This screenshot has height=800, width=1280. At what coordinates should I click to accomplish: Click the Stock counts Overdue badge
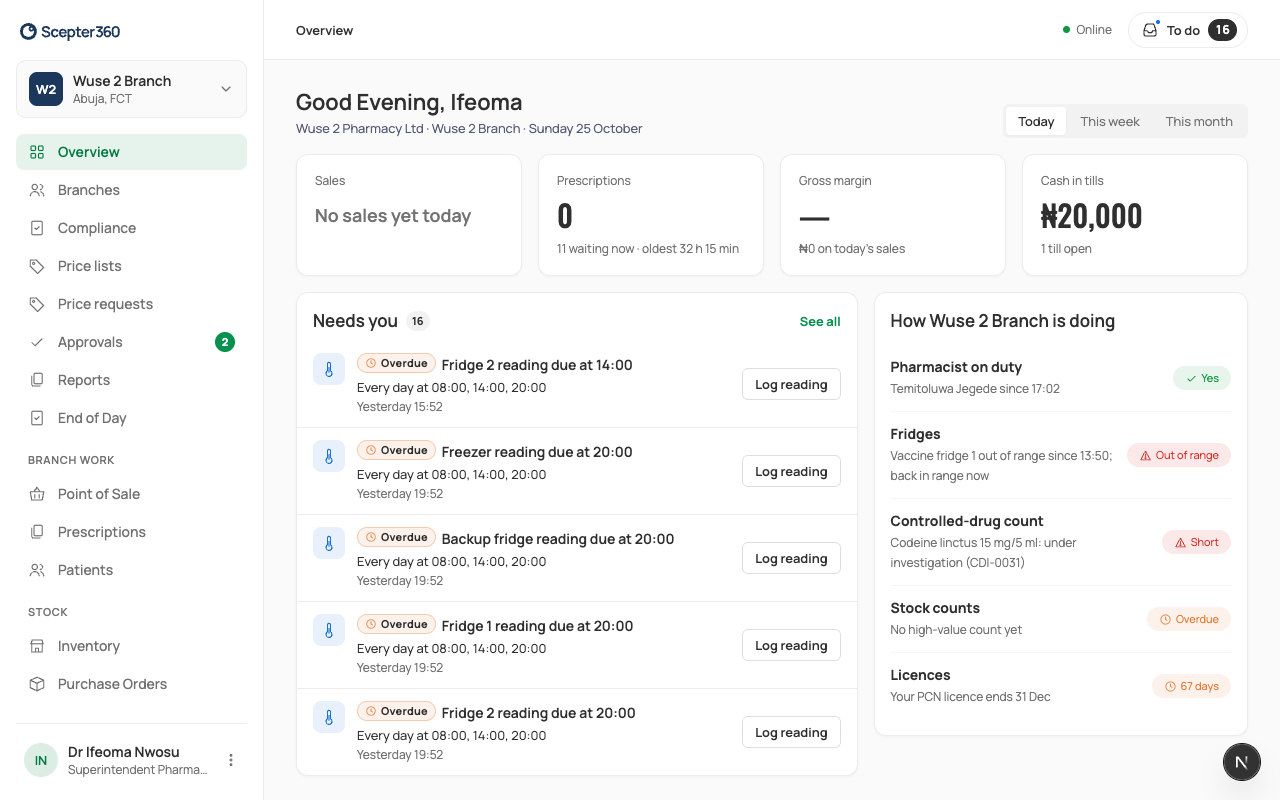point(1189,619)
